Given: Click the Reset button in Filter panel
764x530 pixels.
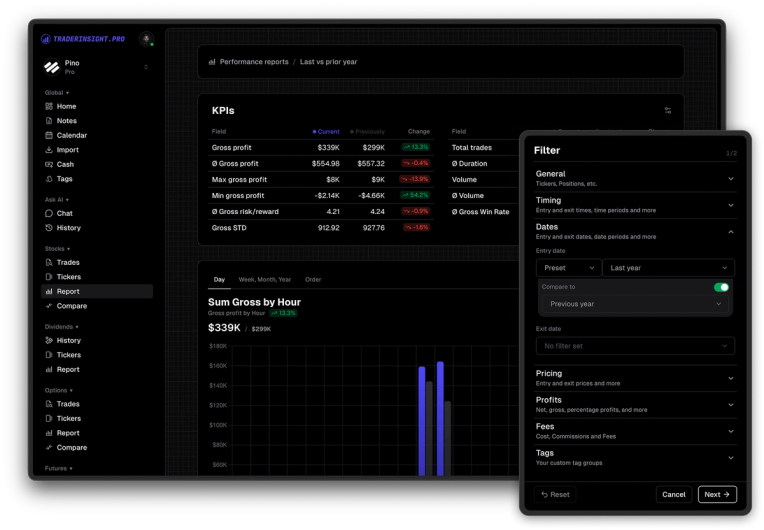Looking at the screenshot, I should pos(555,494).
